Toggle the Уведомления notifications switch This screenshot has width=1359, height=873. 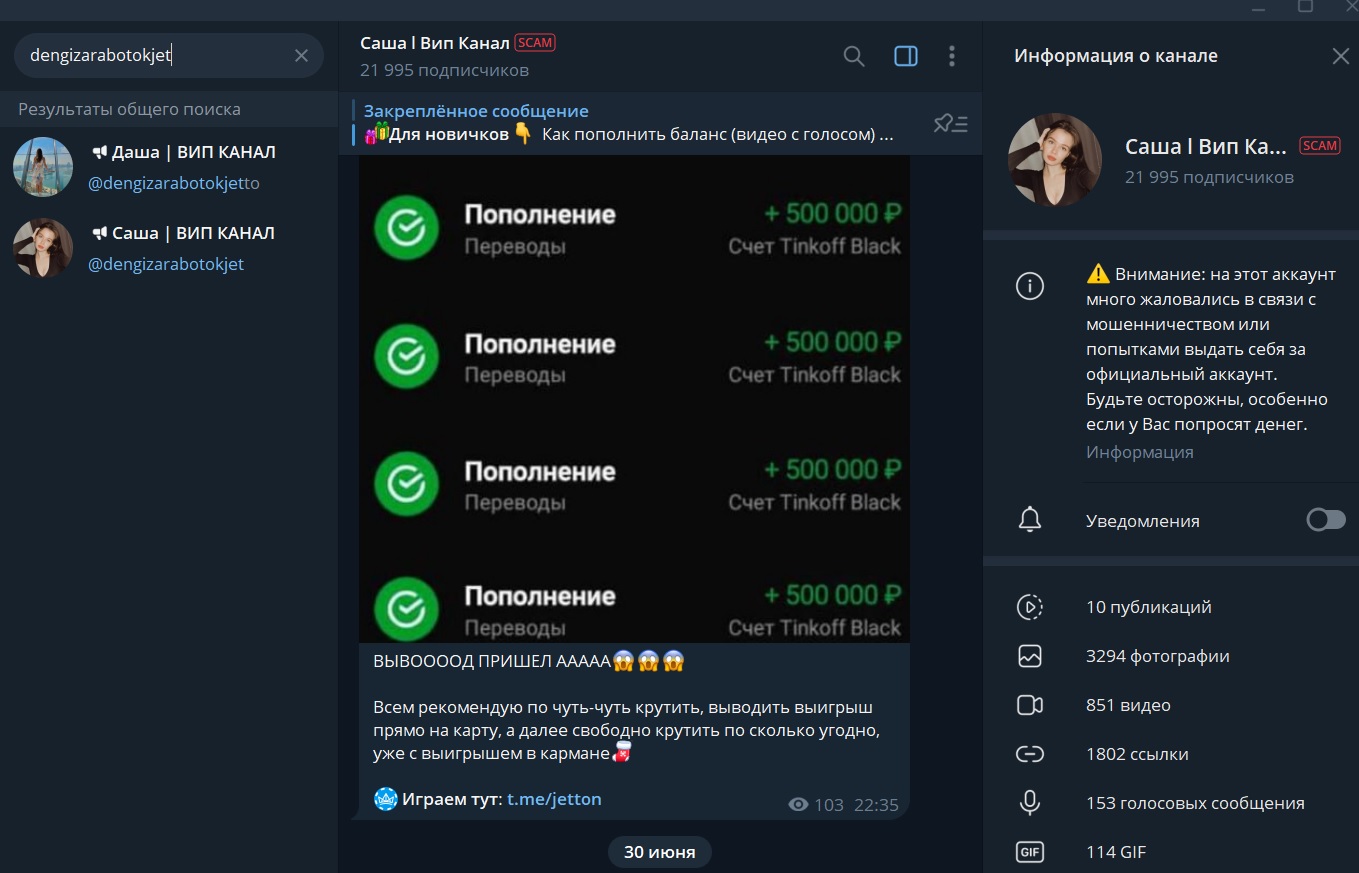[x=1326, y=520]
